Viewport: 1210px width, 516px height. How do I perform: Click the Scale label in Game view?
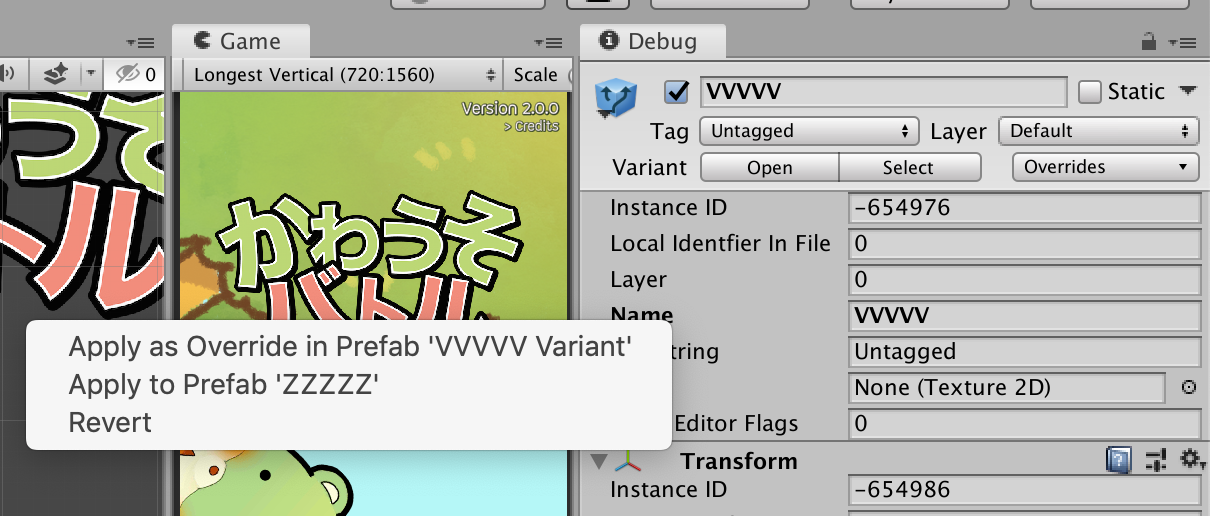click(535, 75)
